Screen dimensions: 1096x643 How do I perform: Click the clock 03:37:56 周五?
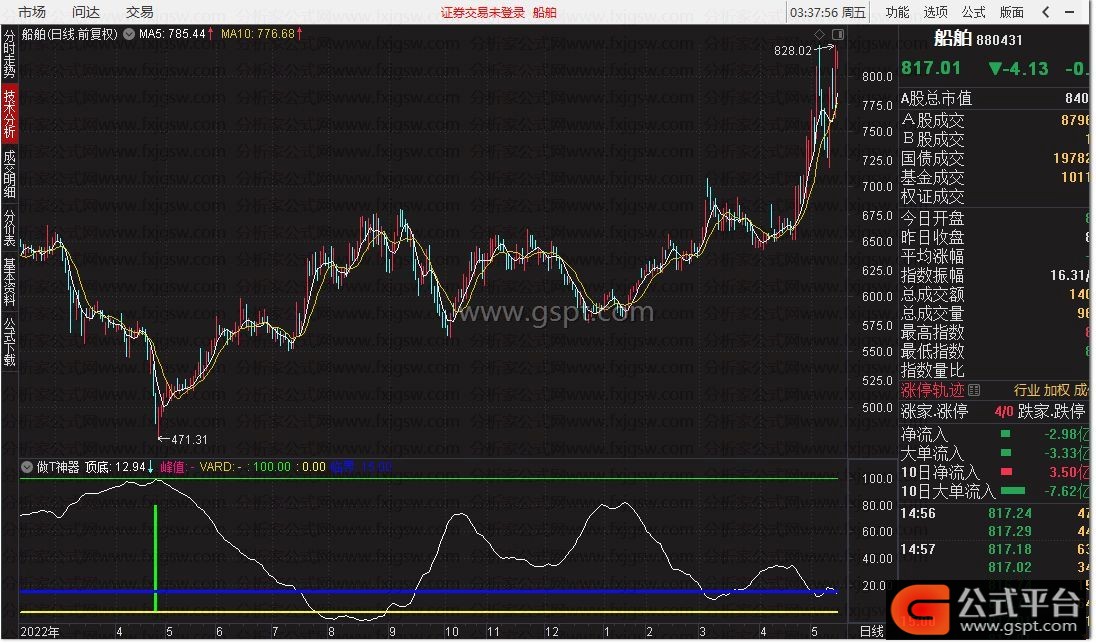[x=828, y=13]
